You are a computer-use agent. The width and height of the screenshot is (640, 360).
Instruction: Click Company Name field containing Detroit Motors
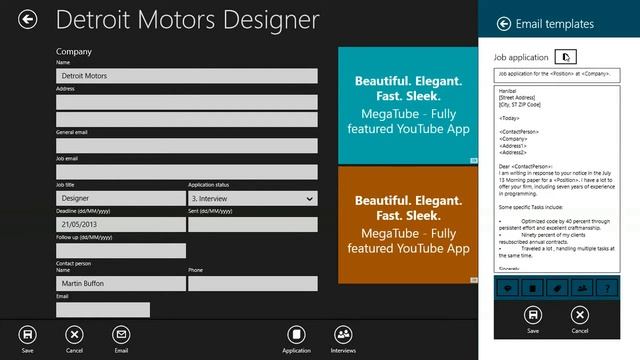tap(187, 76)
